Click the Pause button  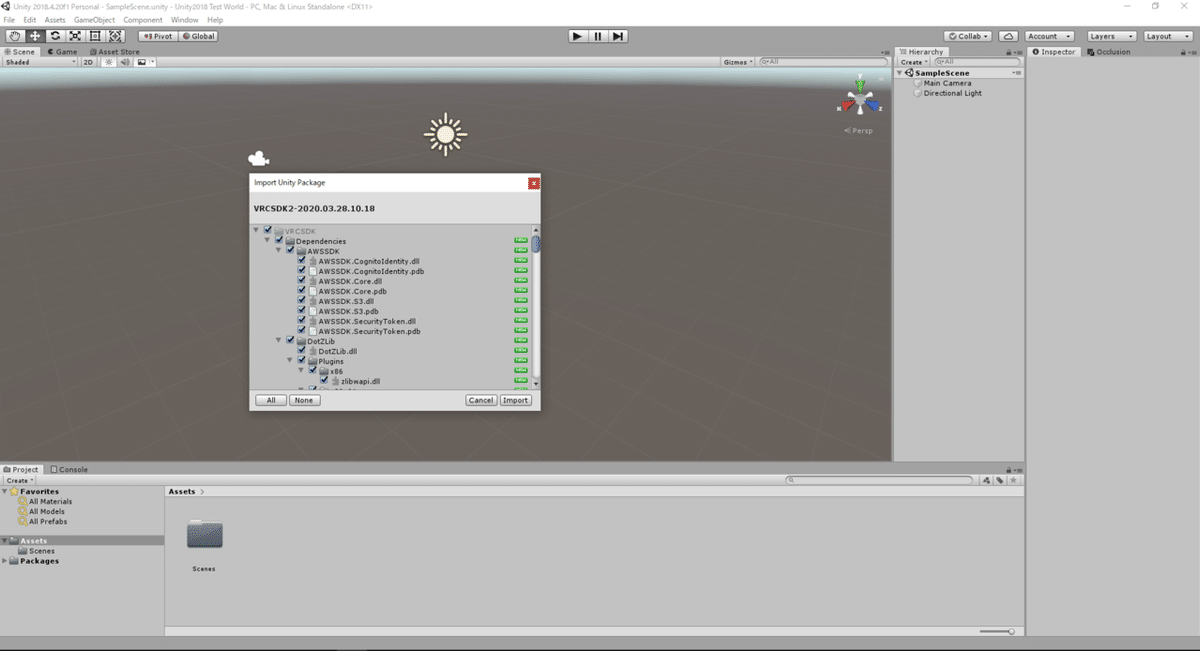coord(598,36)
